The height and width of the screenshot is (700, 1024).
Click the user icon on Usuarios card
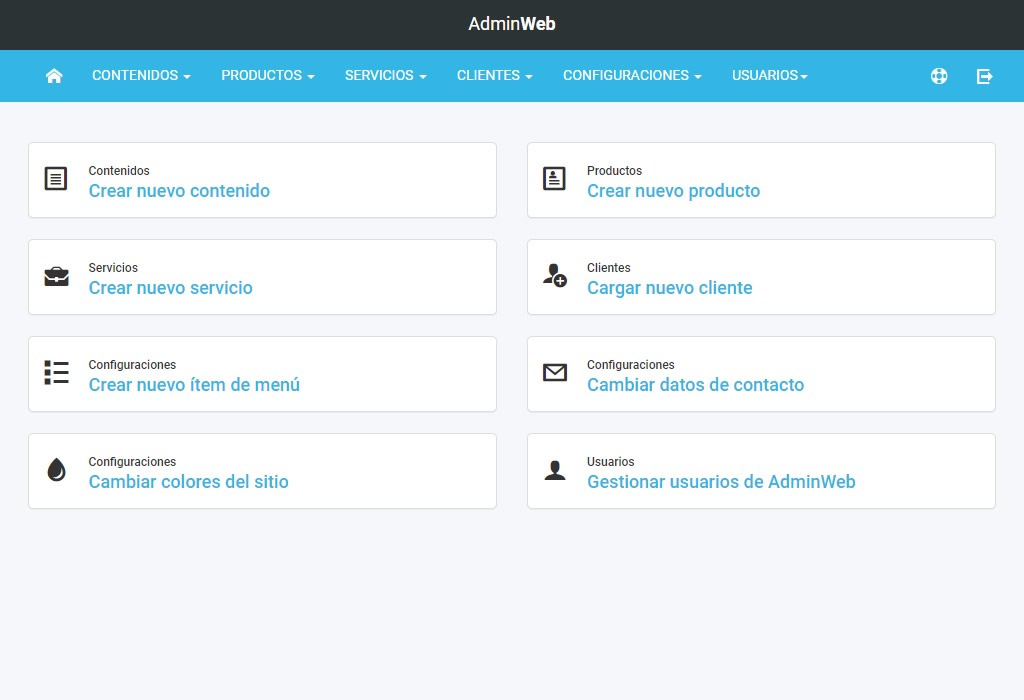coord(554,470)
